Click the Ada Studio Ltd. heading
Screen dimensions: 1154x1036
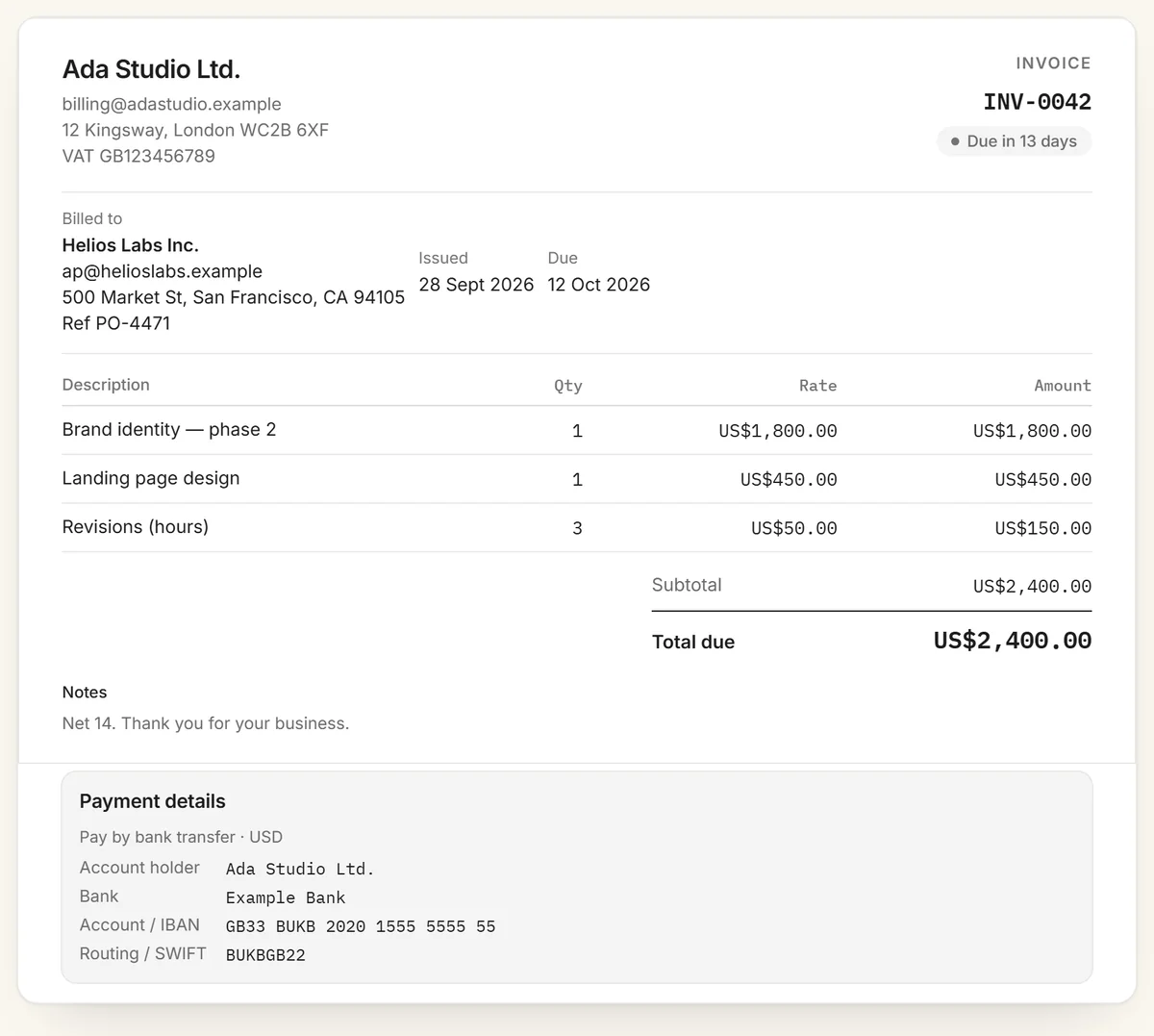click(x=151, y=69)
